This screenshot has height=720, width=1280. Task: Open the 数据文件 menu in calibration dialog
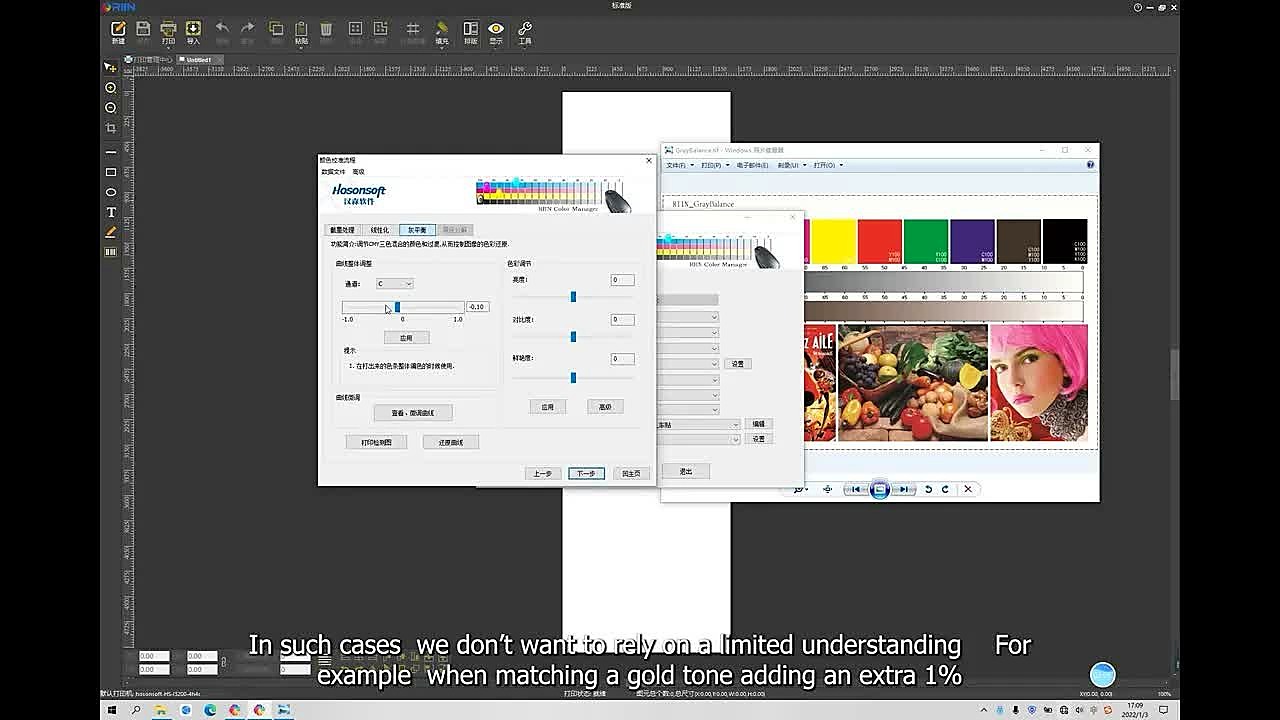[333, 172]
